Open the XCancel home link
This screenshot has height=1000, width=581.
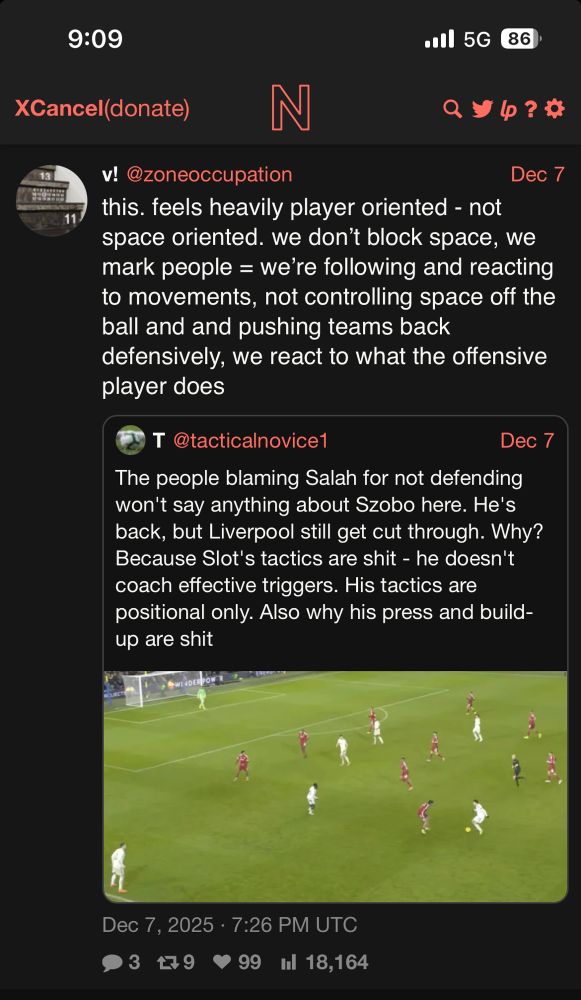click(x=58, y=108)
